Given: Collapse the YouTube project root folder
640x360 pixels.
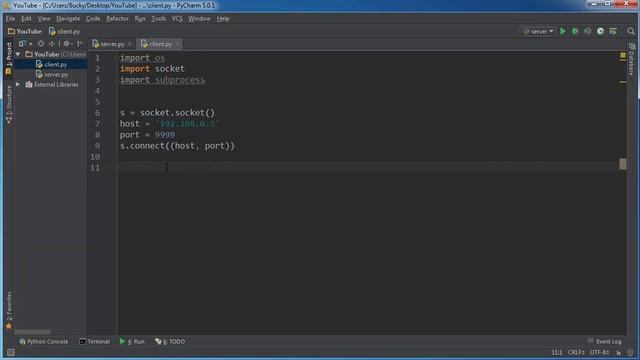Looking at the screenshot, I should click(x=18, y=54).
